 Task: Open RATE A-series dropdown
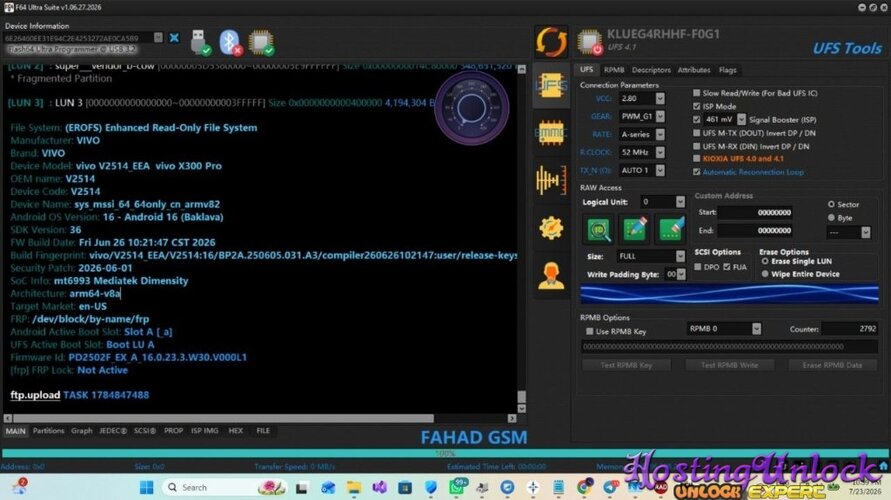[x=660, y=134]
